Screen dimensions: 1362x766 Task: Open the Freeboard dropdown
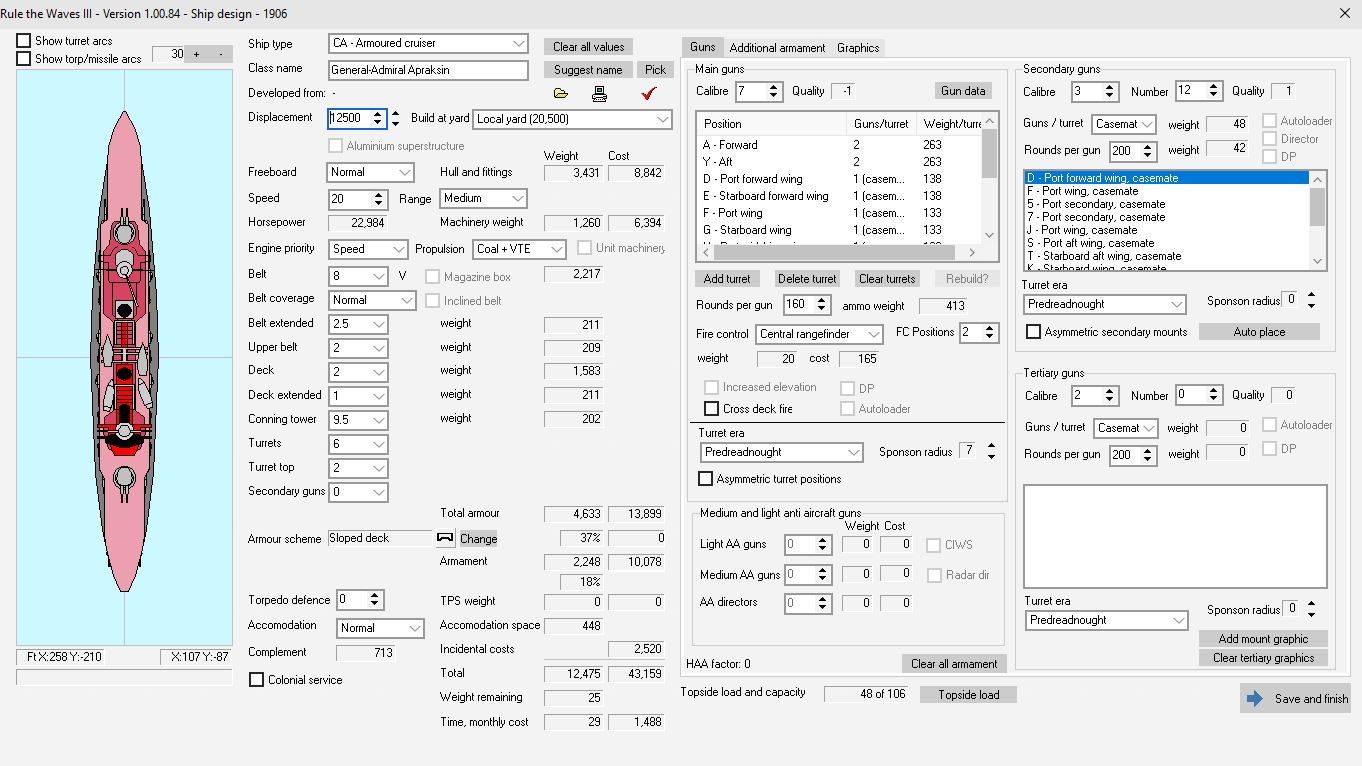pos(371,172)
